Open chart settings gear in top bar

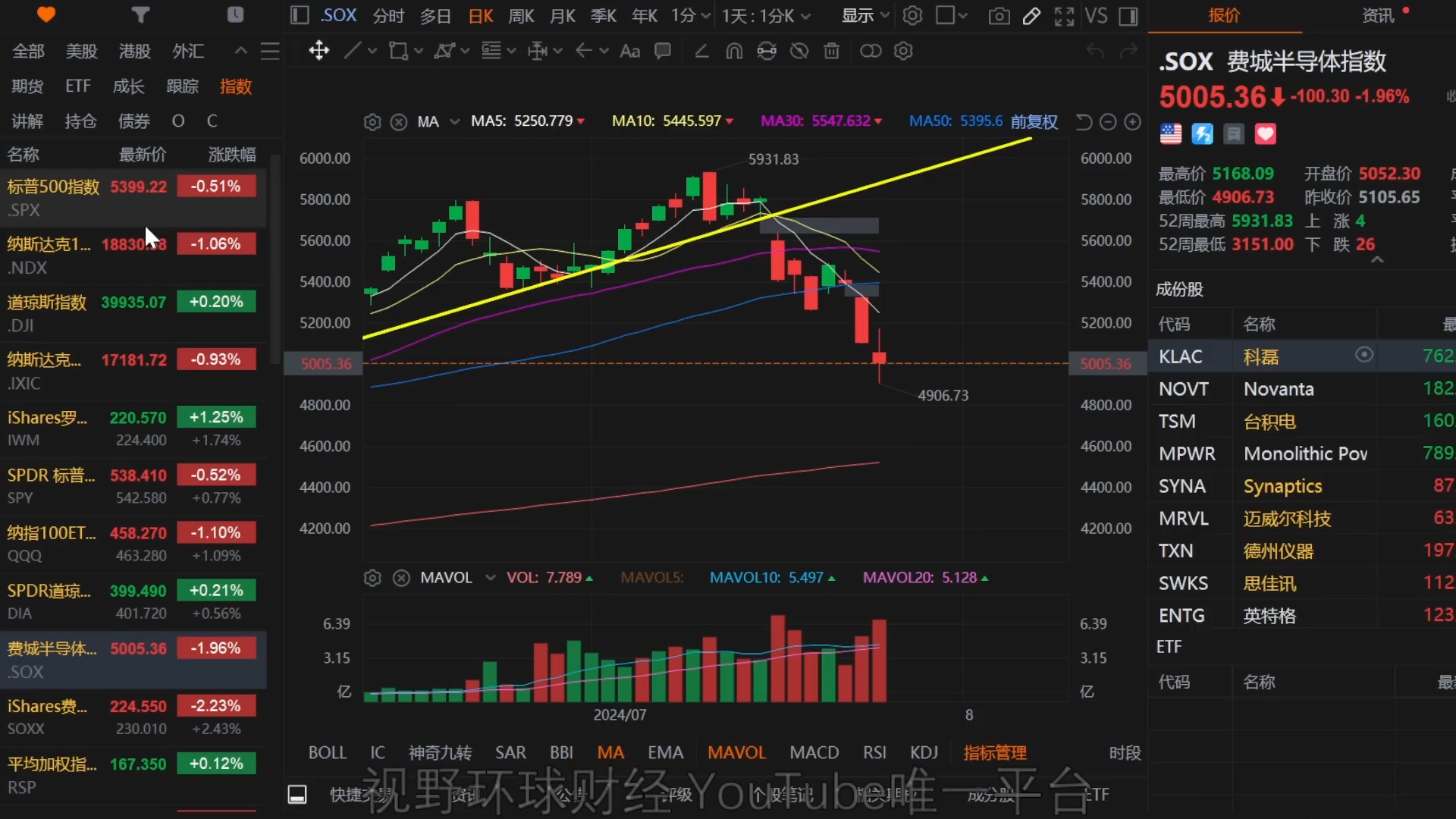pyautogui.click(x=912, y=15)
